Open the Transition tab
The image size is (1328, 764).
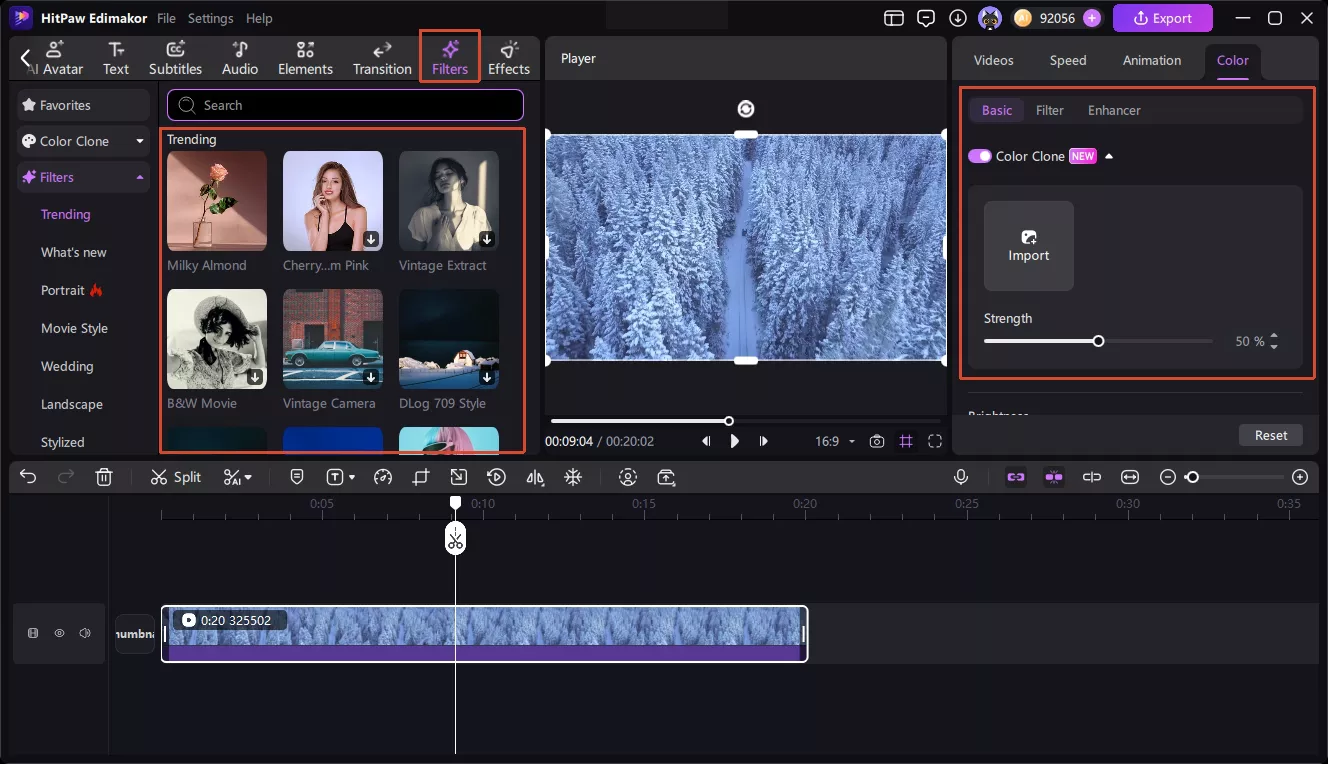tap(382, 59)
